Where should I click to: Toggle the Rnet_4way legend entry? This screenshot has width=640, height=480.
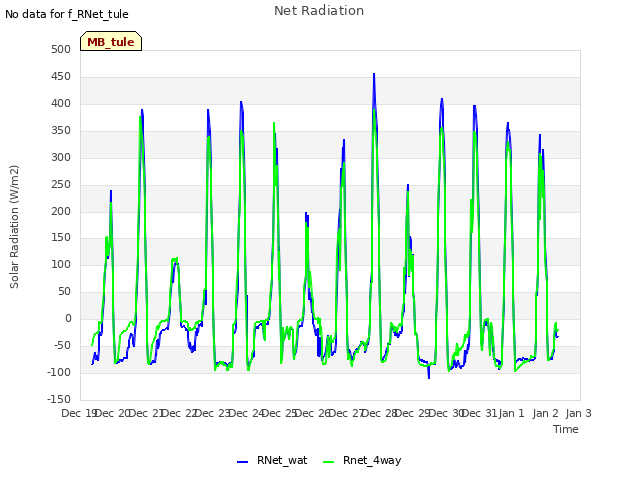362,460
